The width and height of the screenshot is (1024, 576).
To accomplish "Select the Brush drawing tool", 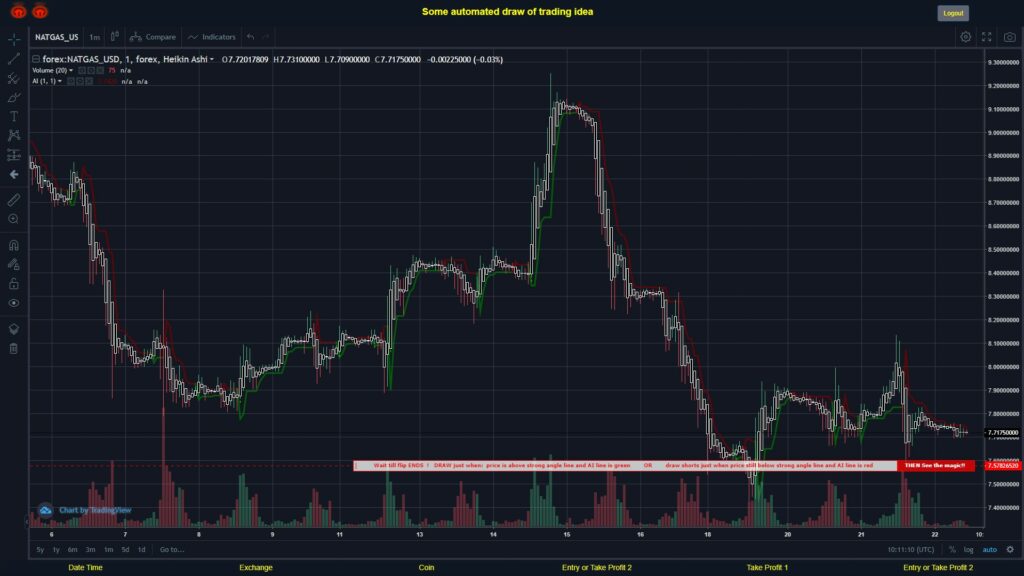I will click(x=13, y=96).
